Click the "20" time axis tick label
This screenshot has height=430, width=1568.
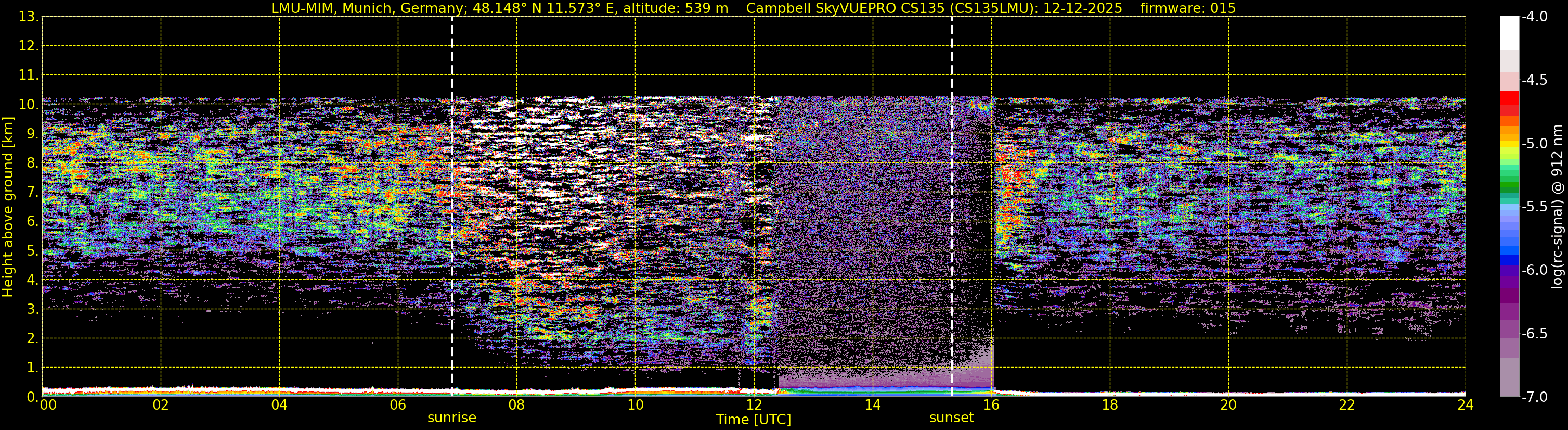pos(1228,405)
